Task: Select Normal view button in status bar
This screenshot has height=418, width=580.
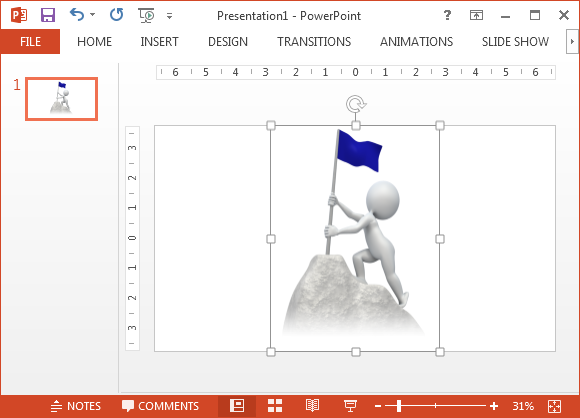Action: tap(237, 405)
